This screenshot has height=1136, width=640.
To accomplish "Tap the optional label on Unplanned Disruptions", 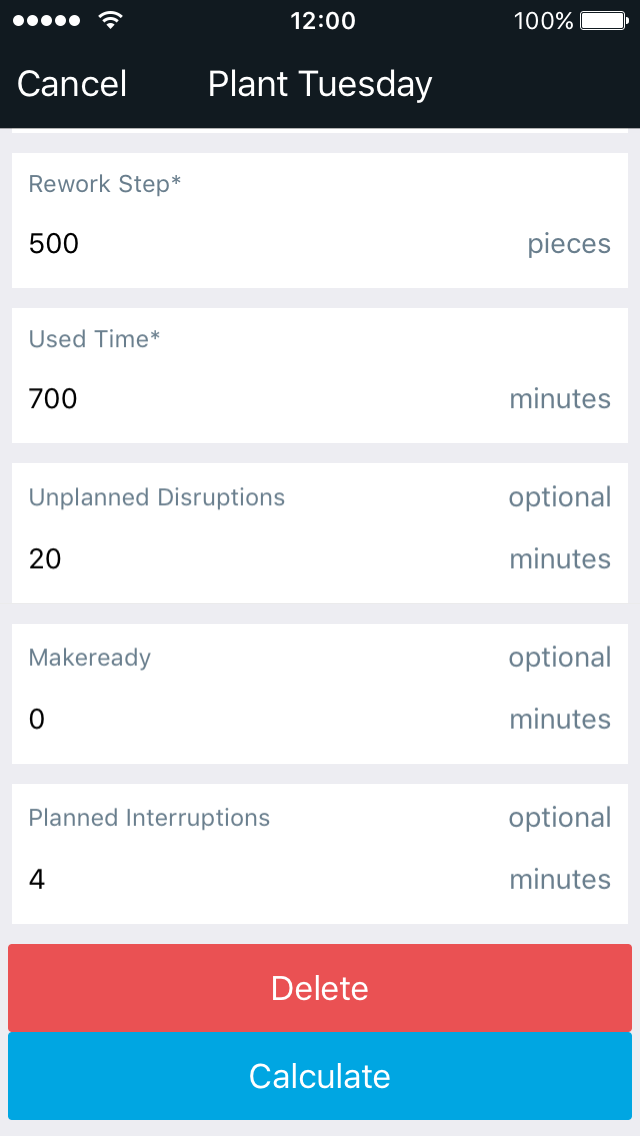I will click(x=560, y=496).
